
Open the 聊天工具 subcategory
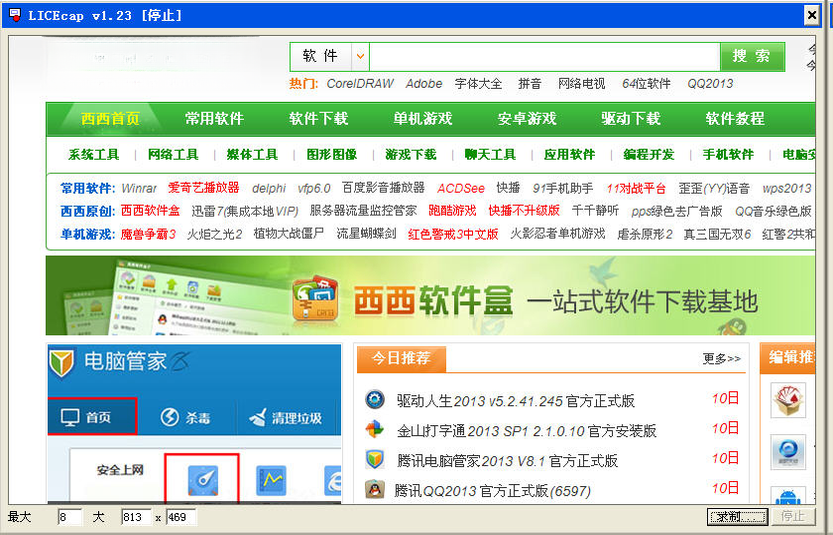pyautogui.click(x=490, y=155)
